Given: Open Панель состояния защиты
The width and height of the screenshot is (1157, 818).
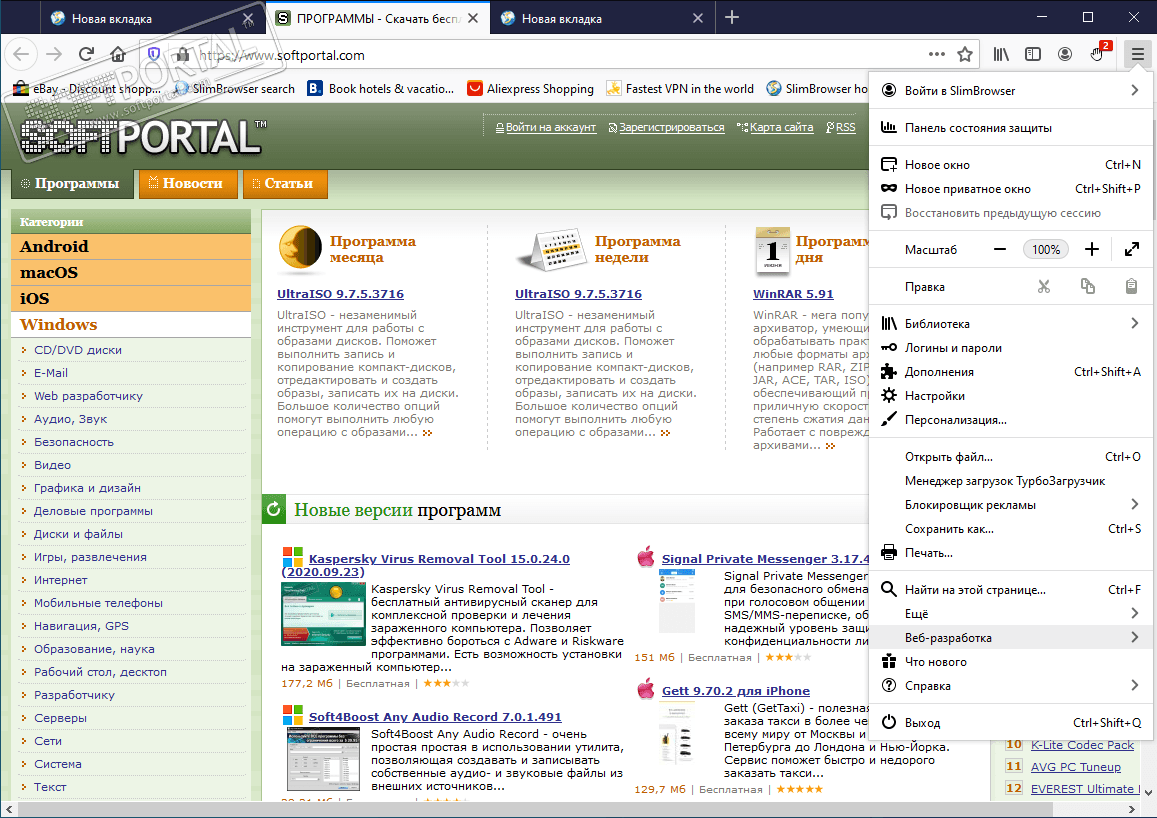Looking at the screenshot, I should coord(1010,128).
